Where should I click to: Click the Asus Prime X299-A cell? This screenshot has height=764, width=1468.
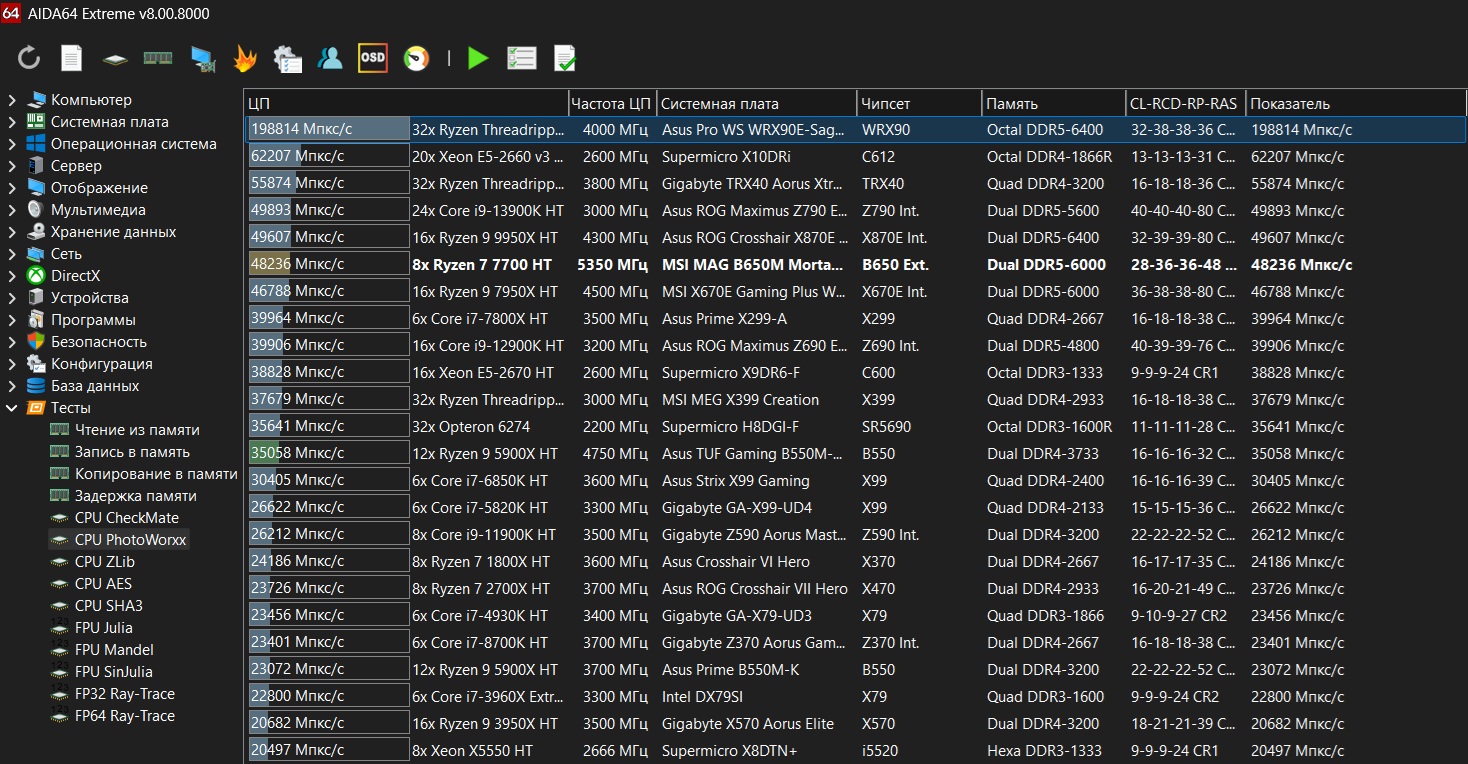[x=724, y=319]
